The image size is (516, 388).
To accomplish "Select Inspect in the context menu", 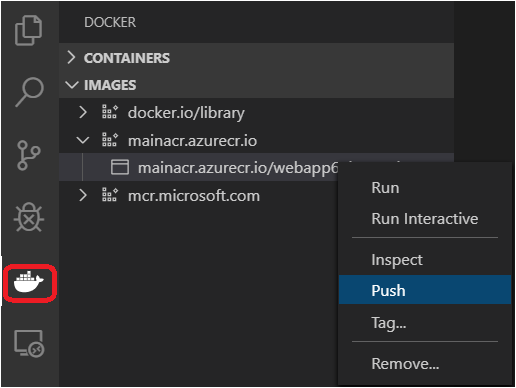I will pos(425,260).
